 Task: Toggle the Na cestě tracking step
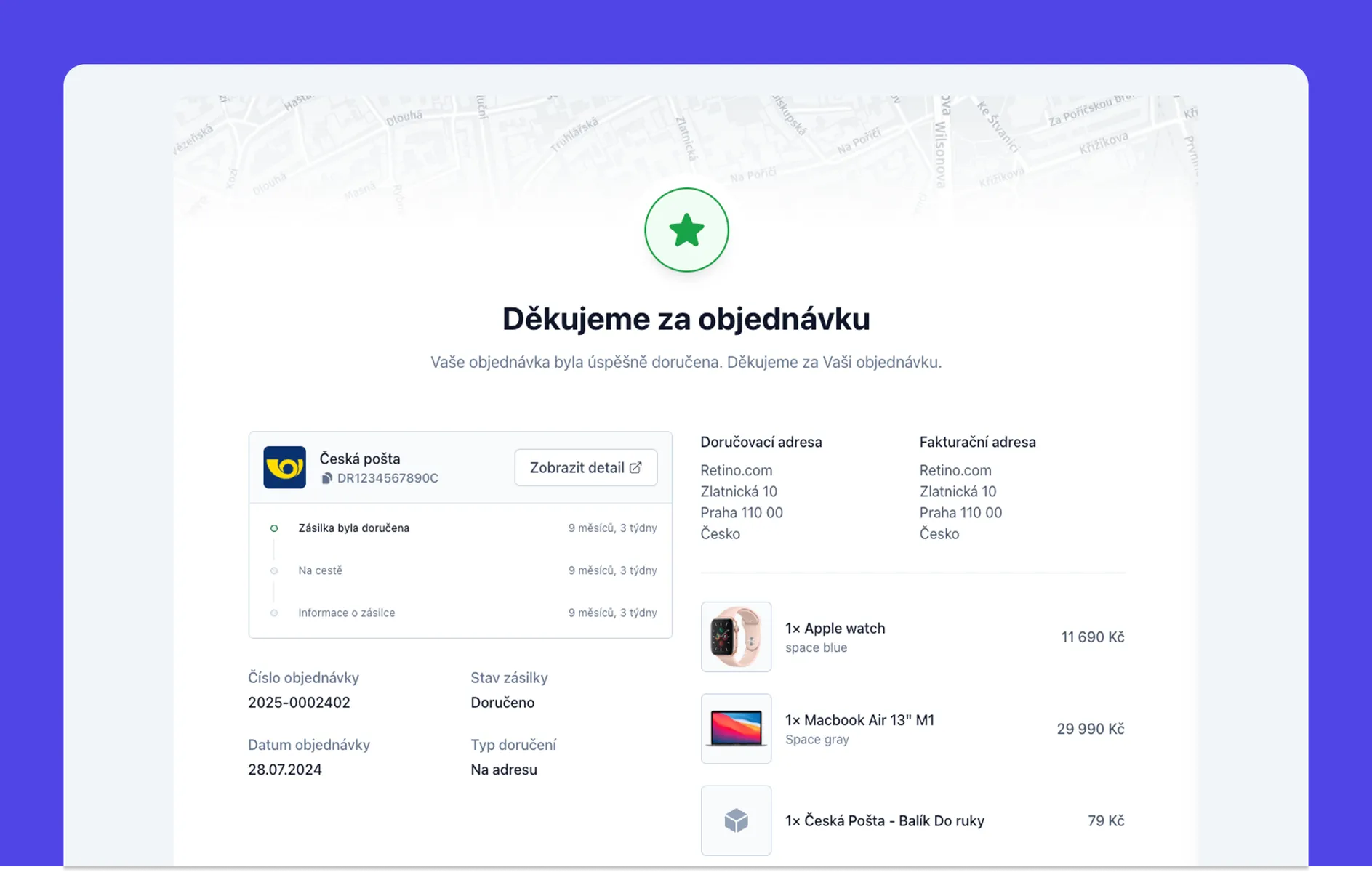(x=320, y=570)
